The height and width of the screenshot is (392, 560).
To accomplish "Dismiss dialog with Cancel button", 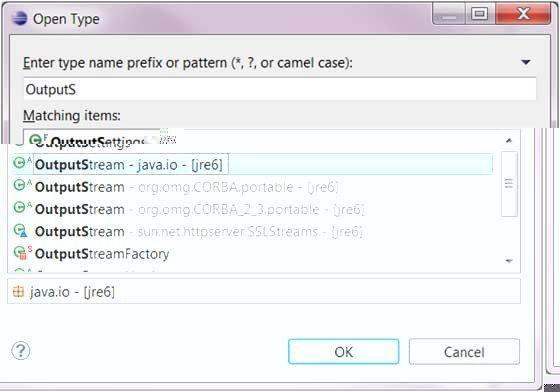I will pyautogui.click(x=464, y=352).
